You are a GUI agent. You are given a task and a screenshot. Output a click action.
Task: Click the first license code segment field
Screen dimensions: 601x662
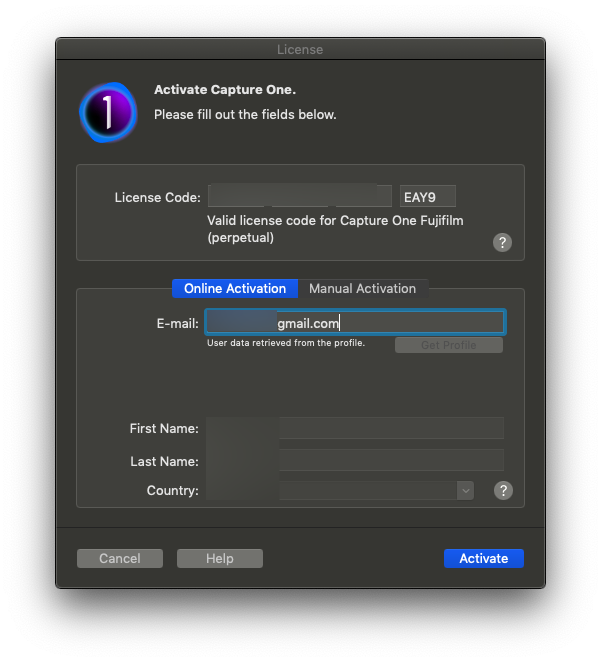[236, 195]
